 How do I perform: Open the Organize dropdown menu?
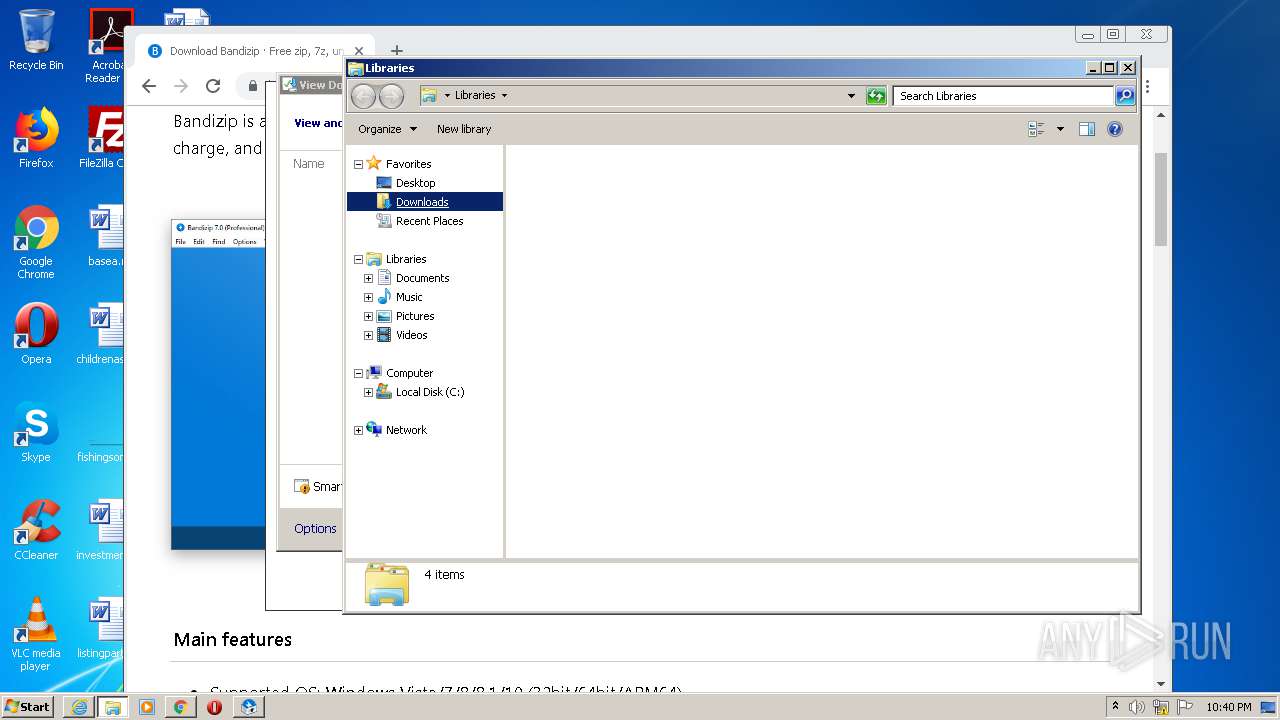click(387, 129)
